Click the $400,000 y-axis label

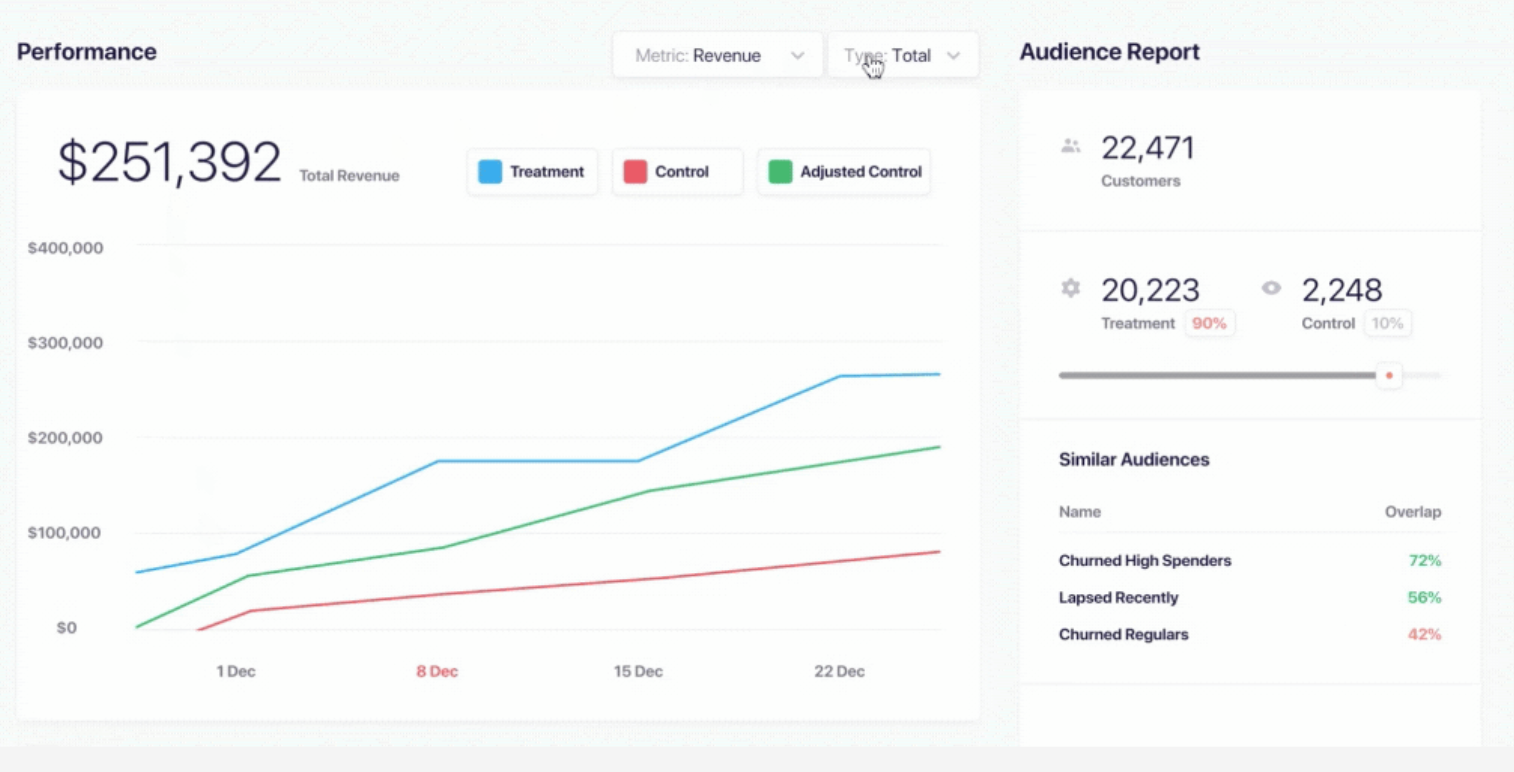[x=65, y=248]
